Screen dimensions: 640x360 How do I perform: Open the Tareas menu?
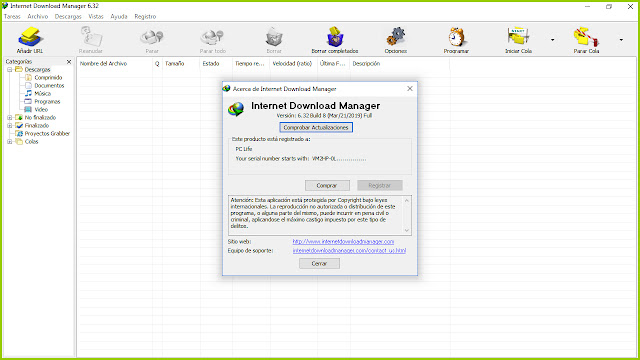12,17
